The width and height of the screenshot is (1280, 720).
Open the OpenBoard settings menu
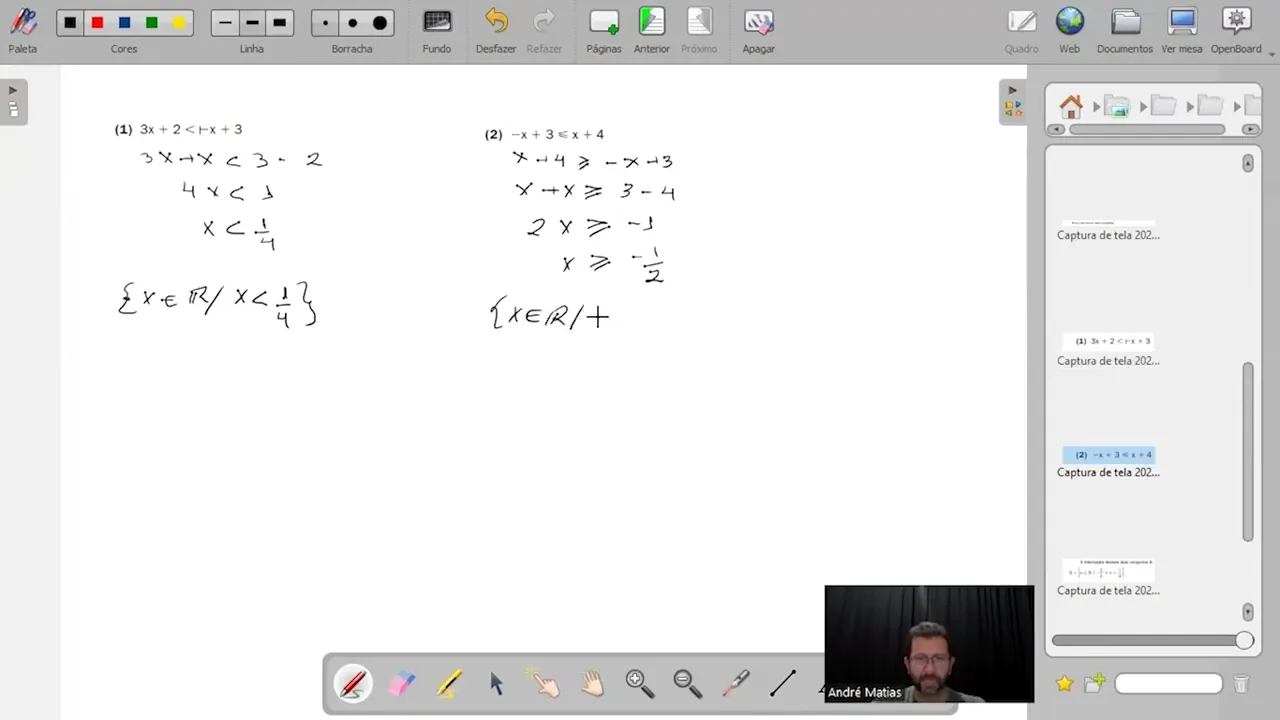[x=1237, y=30]
